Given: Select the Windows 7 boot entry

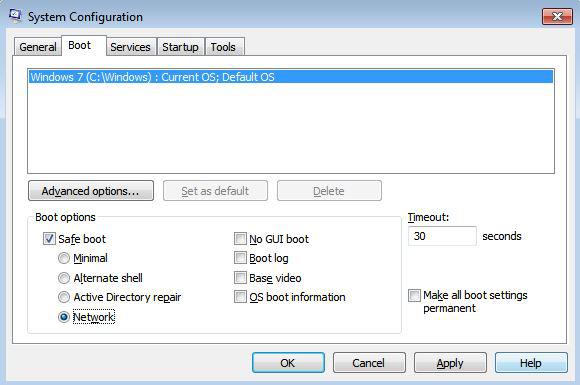Looking at the screenshot, I should 291,77.
